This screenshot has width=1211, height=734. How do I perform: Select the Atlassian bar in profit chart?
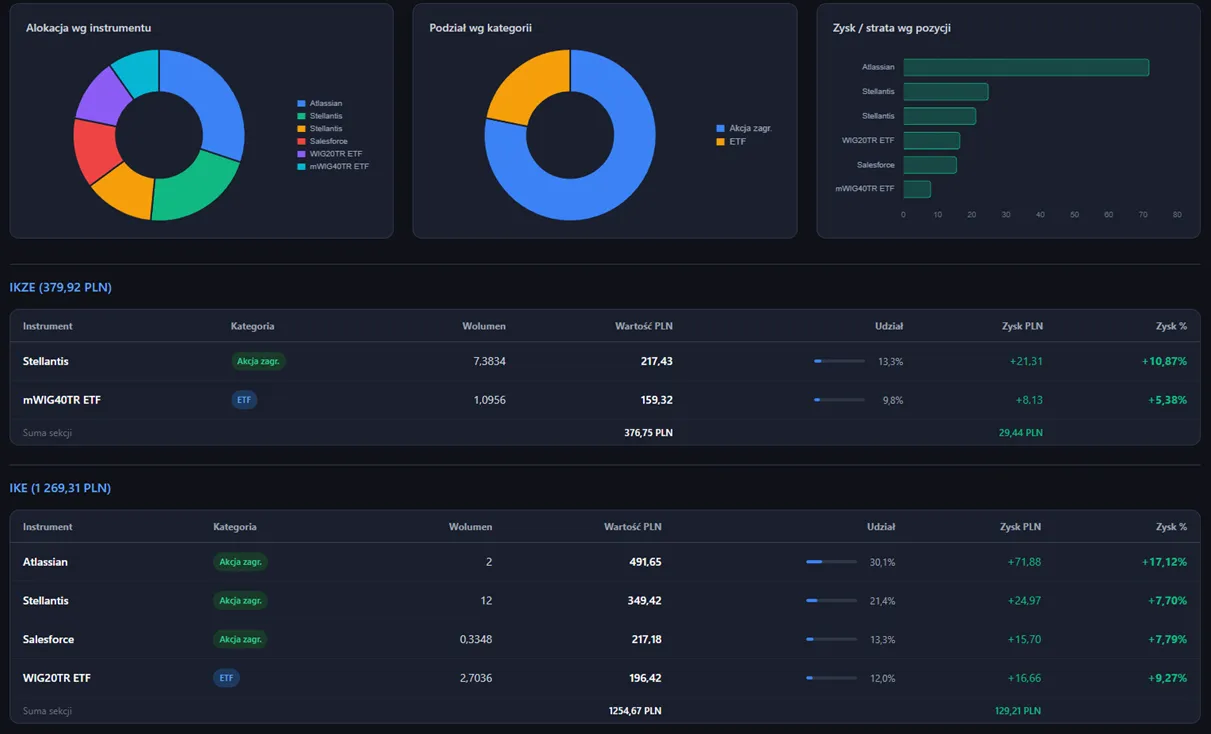(x=1026, y=67)
